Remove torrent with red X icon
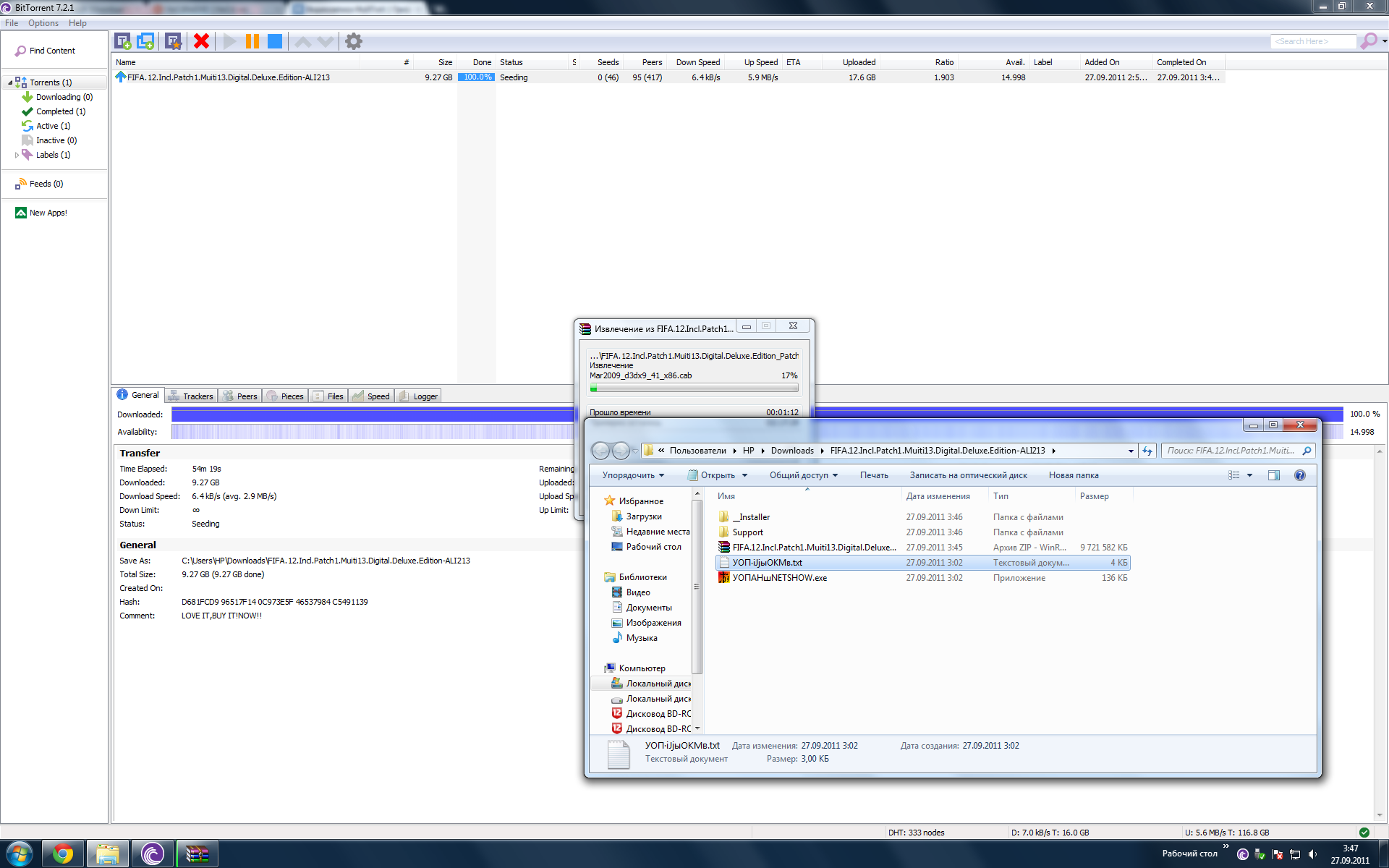Viewport: 1389px width, 868px height. tap(201, 41)
